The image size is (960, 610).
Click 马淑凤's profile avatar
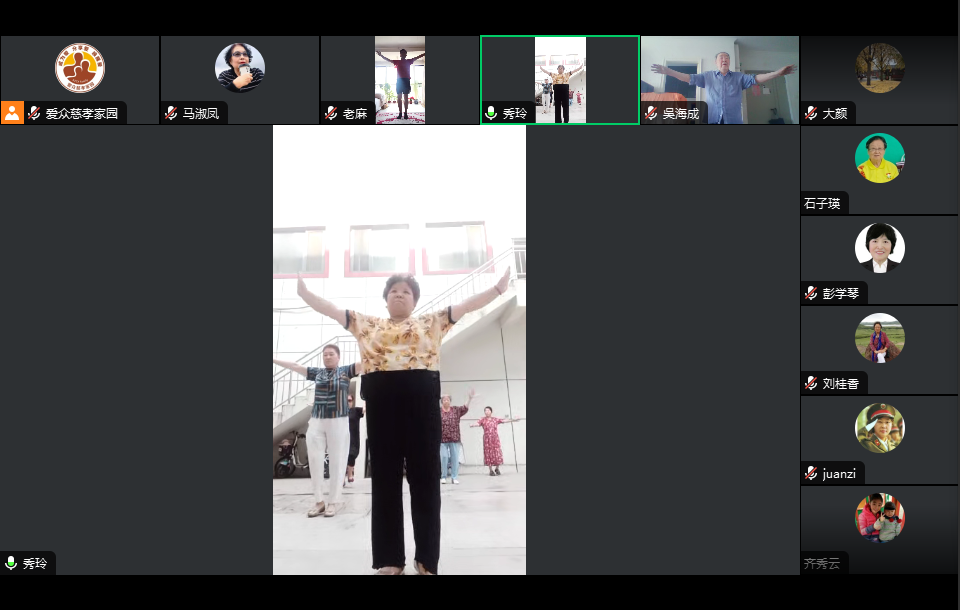coord(240,68)
